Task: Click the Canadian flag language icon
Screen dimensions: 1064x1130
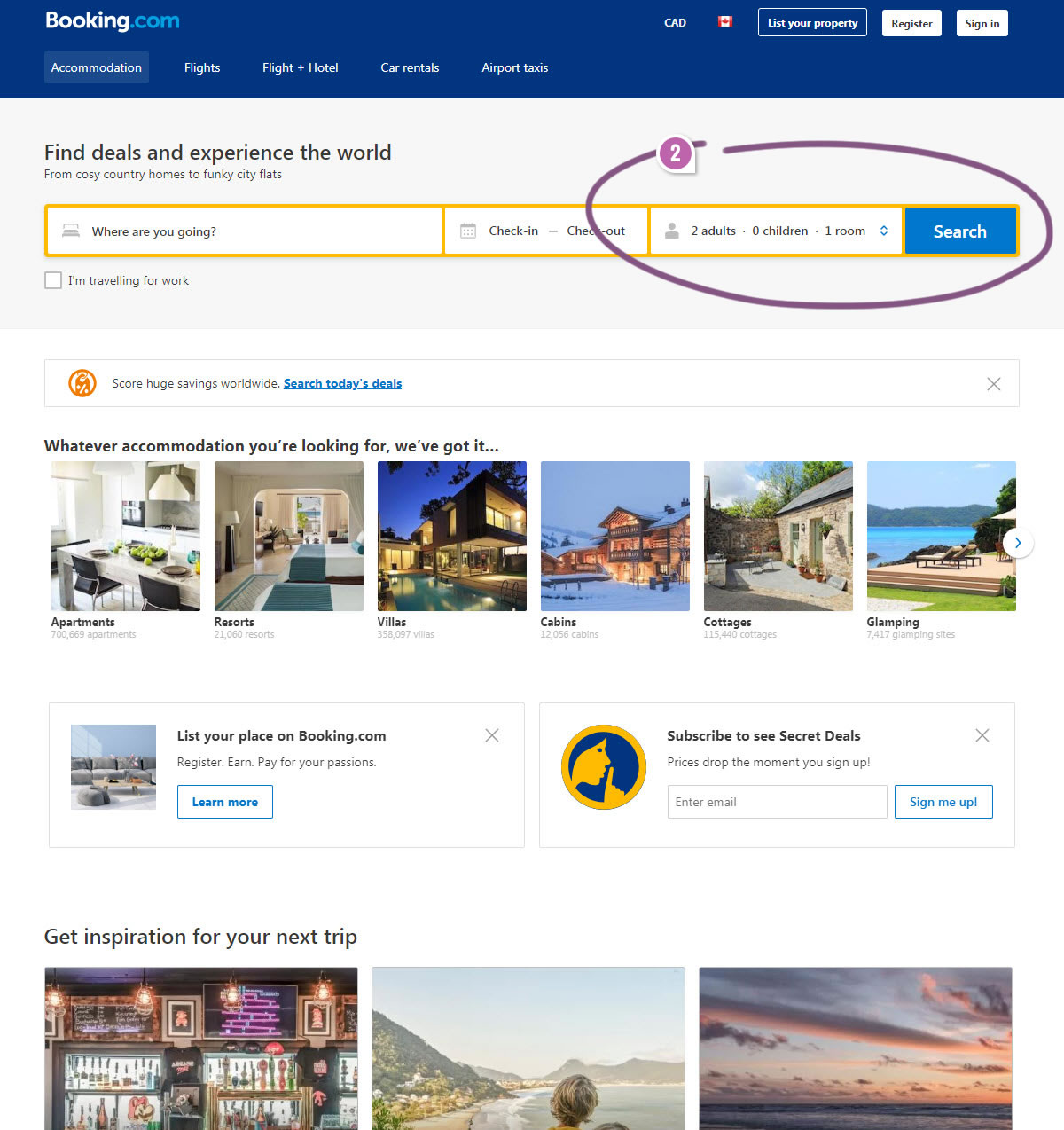Action: tap(724, 22)
